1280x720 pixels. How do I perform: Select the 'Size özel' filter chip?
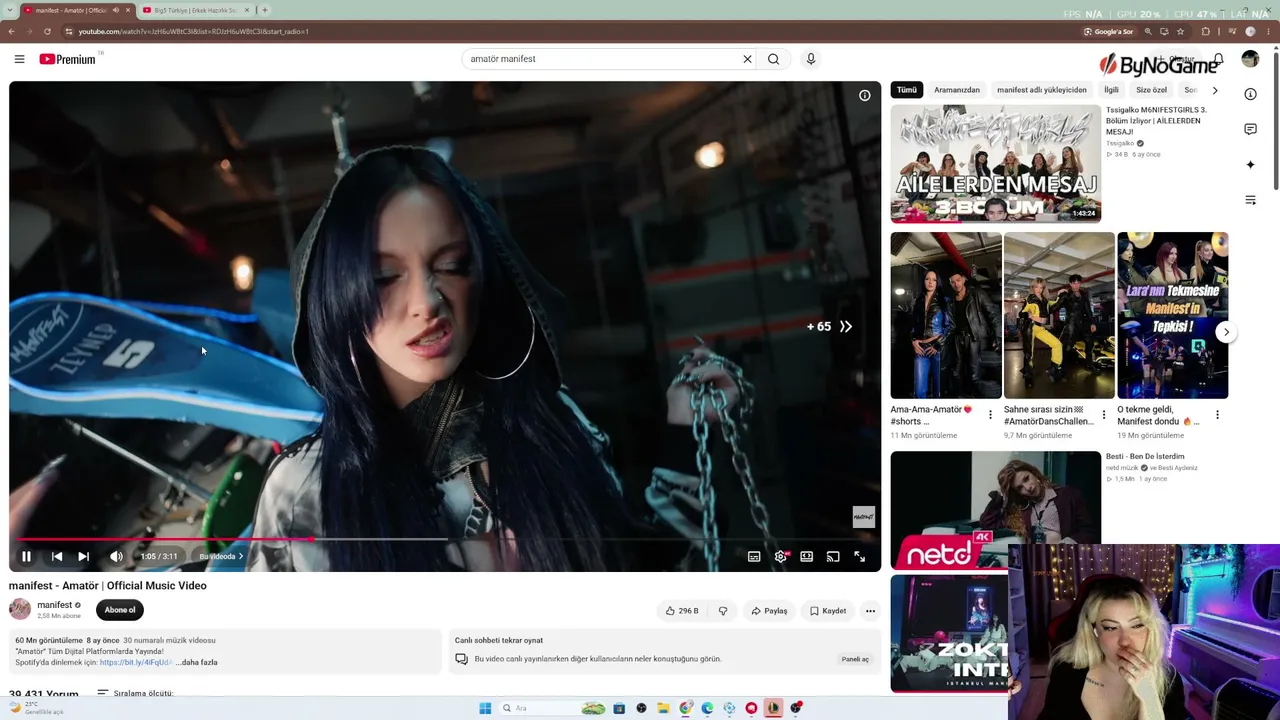(x=1152, y=90)
